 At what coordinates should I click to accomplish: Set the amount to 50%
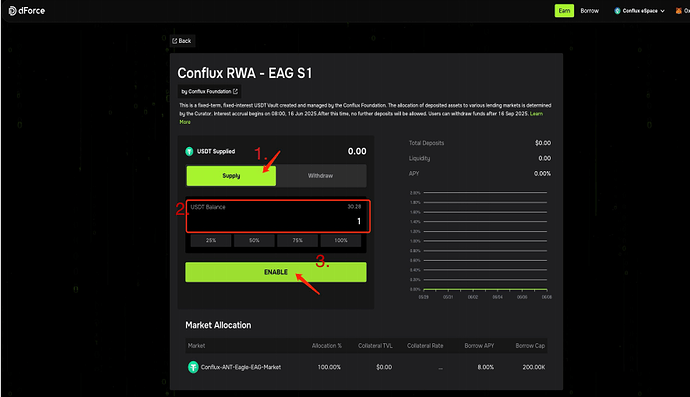click(x=254, y=240)
